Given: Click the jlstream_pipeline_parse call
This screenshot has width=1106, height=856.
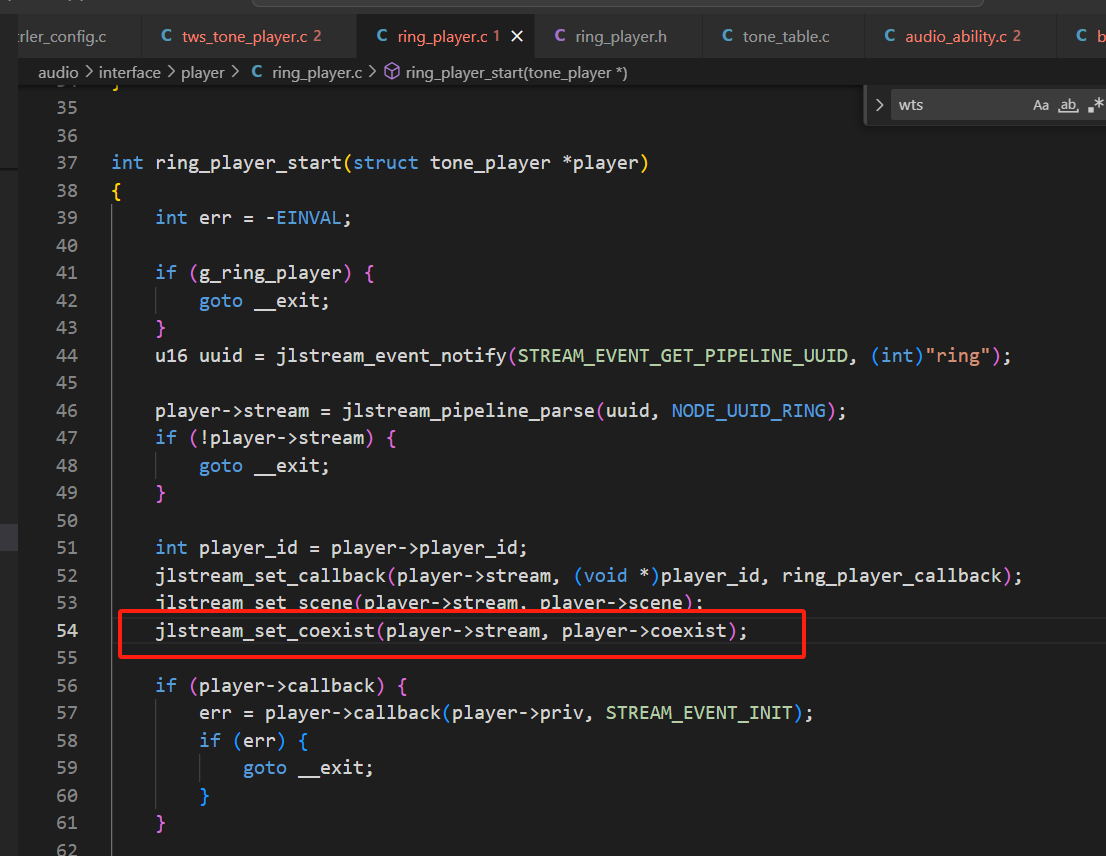Looking at the screenshot, I should (468, 410).
